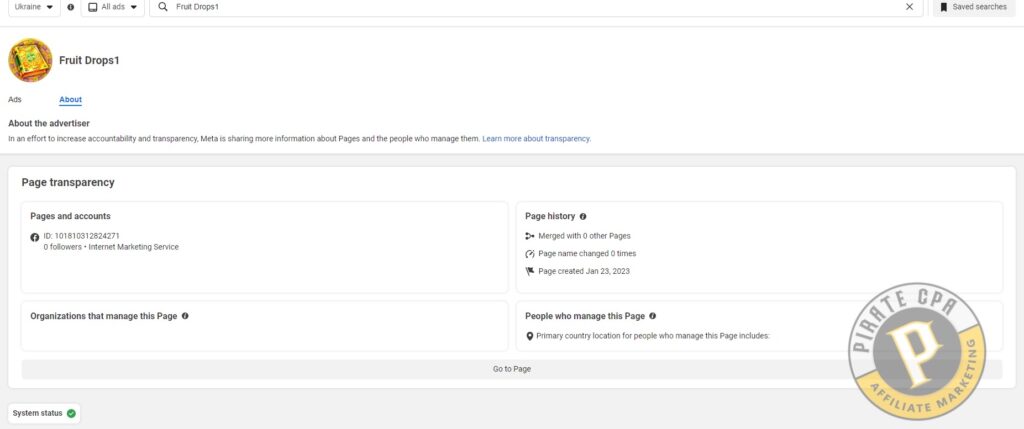Click the primary country location pin icon
Screen dimensions: 1024x429
click(530, 336)
